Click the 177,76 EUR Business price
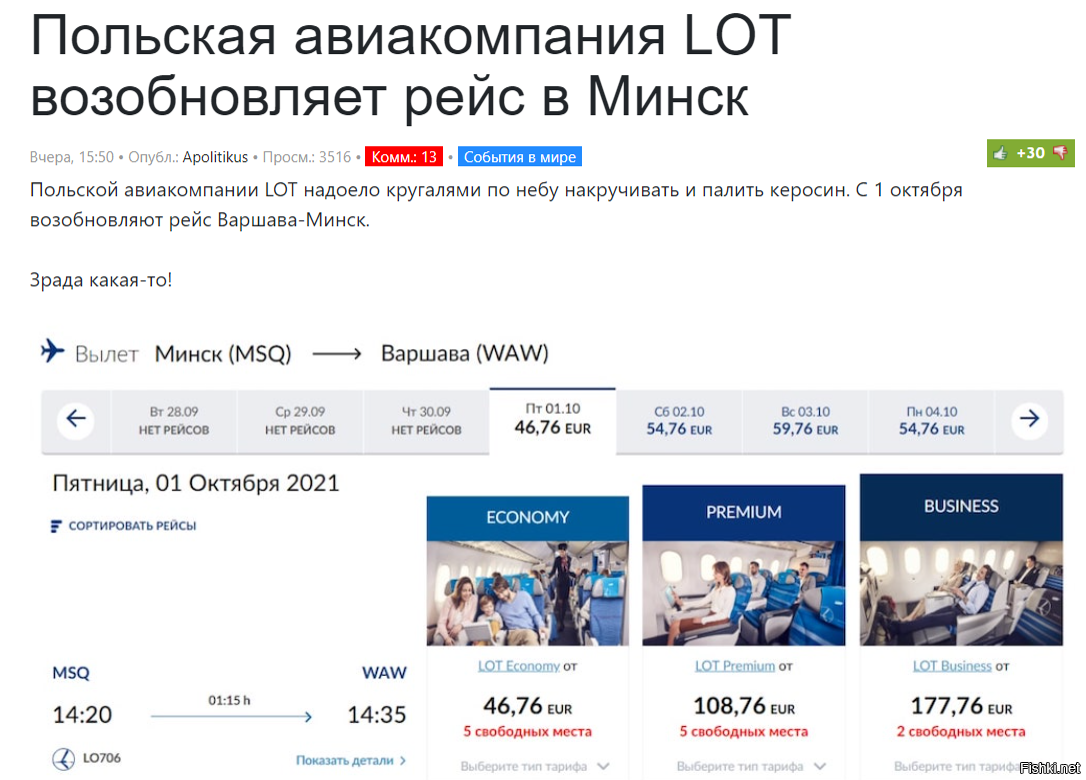Screen dimensions: 1086x780 (961, 707)
